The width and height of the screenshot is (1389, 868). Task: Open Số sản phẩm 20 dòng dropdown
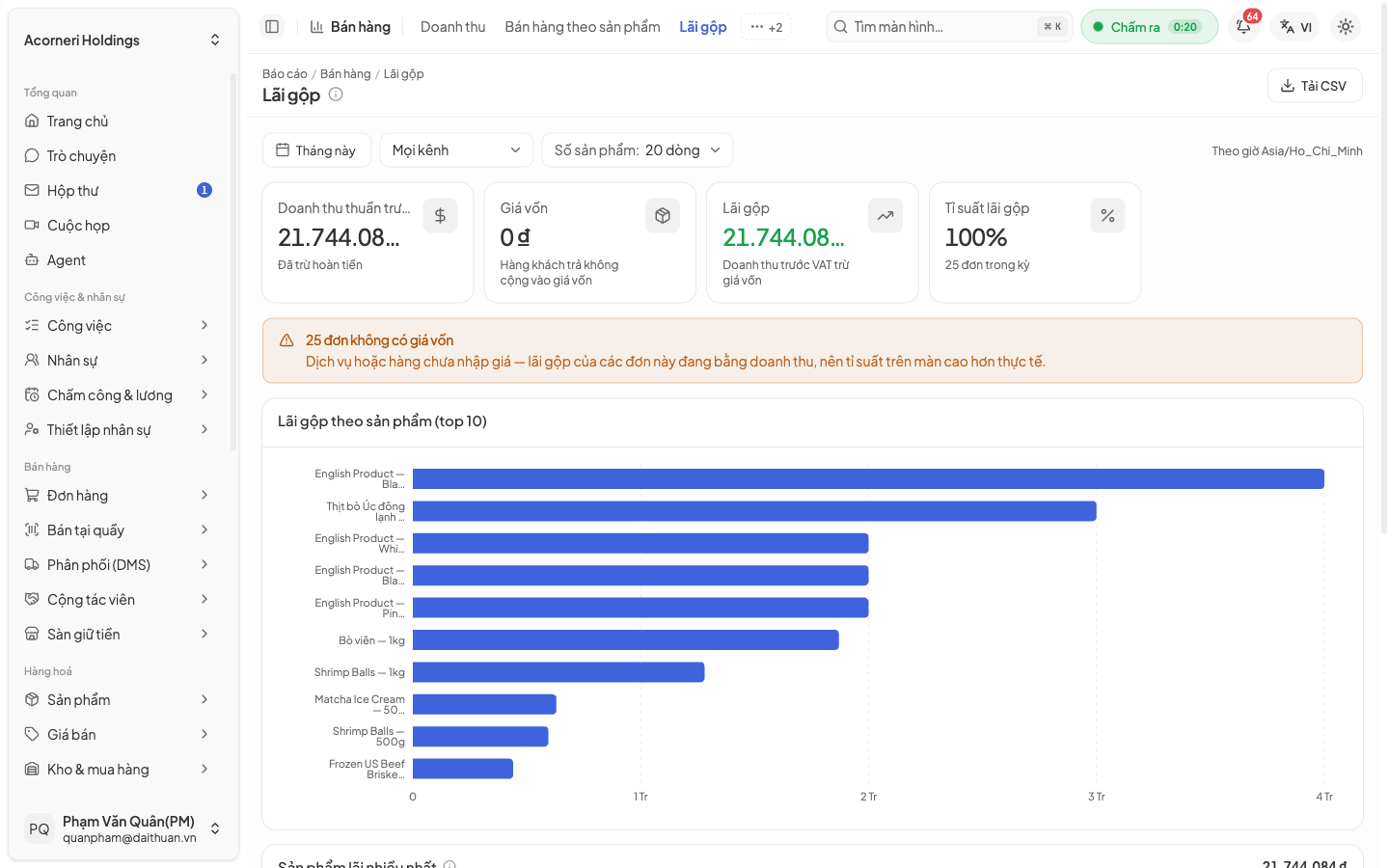[638, 150]
